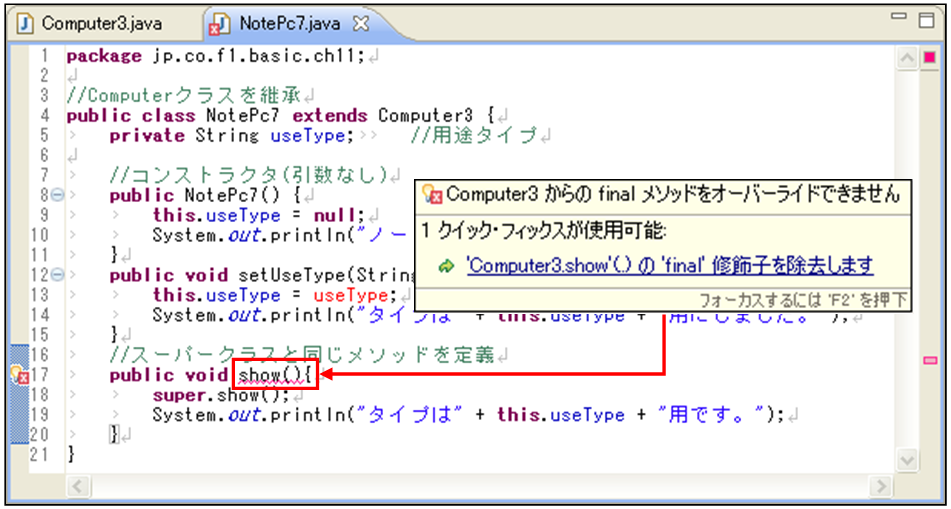
Task: Switch to the Computer3.java editor tab
Action: [x=101, y=23]
